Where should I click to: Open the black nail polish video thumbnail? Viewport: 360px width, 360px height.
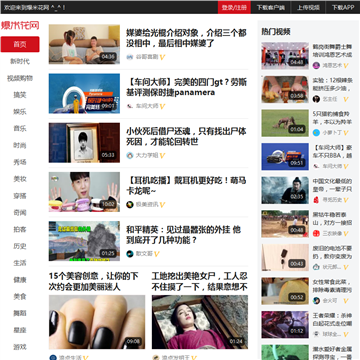(97, 322)
